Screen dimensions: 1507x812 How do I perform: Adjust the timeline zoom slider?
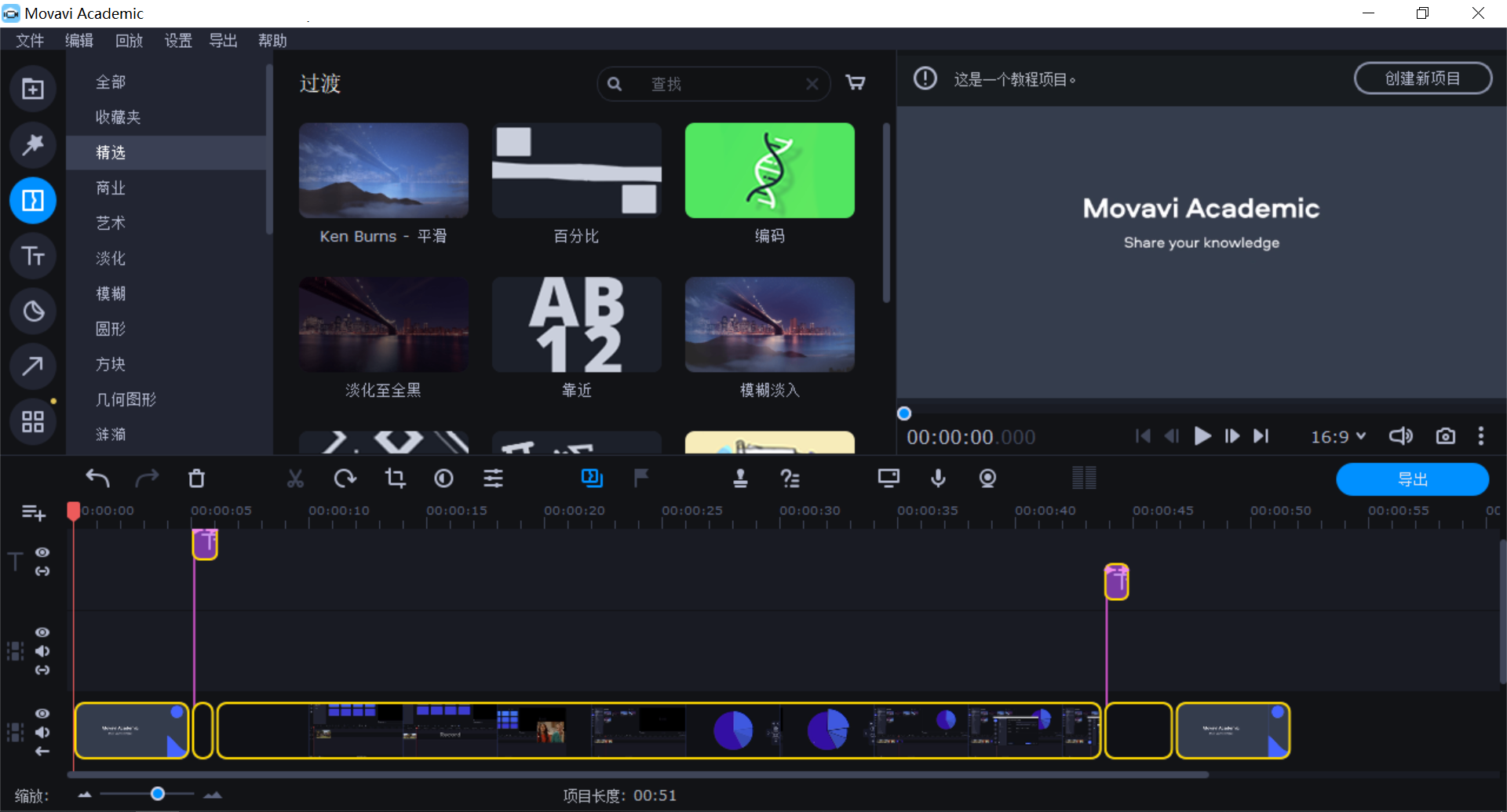tap(158, 794)
